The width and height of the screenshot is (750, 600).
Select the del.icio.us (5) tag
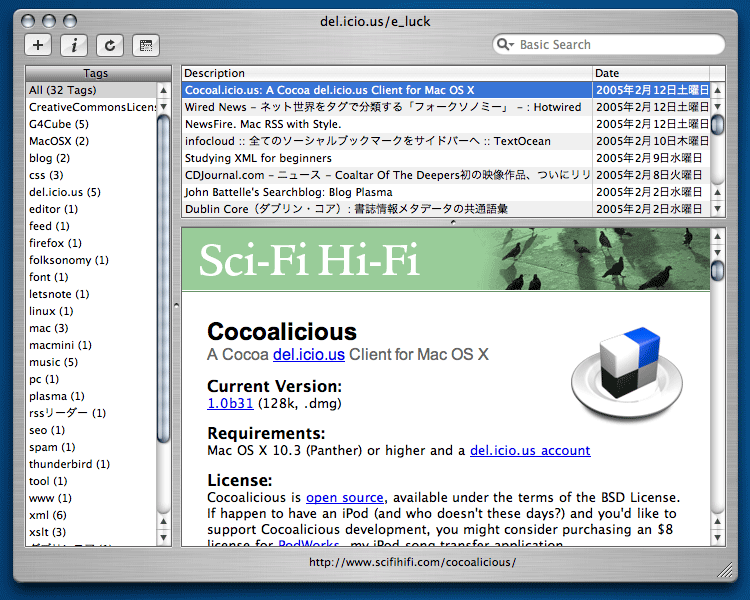pyautogui.click(x=65, y=192)
